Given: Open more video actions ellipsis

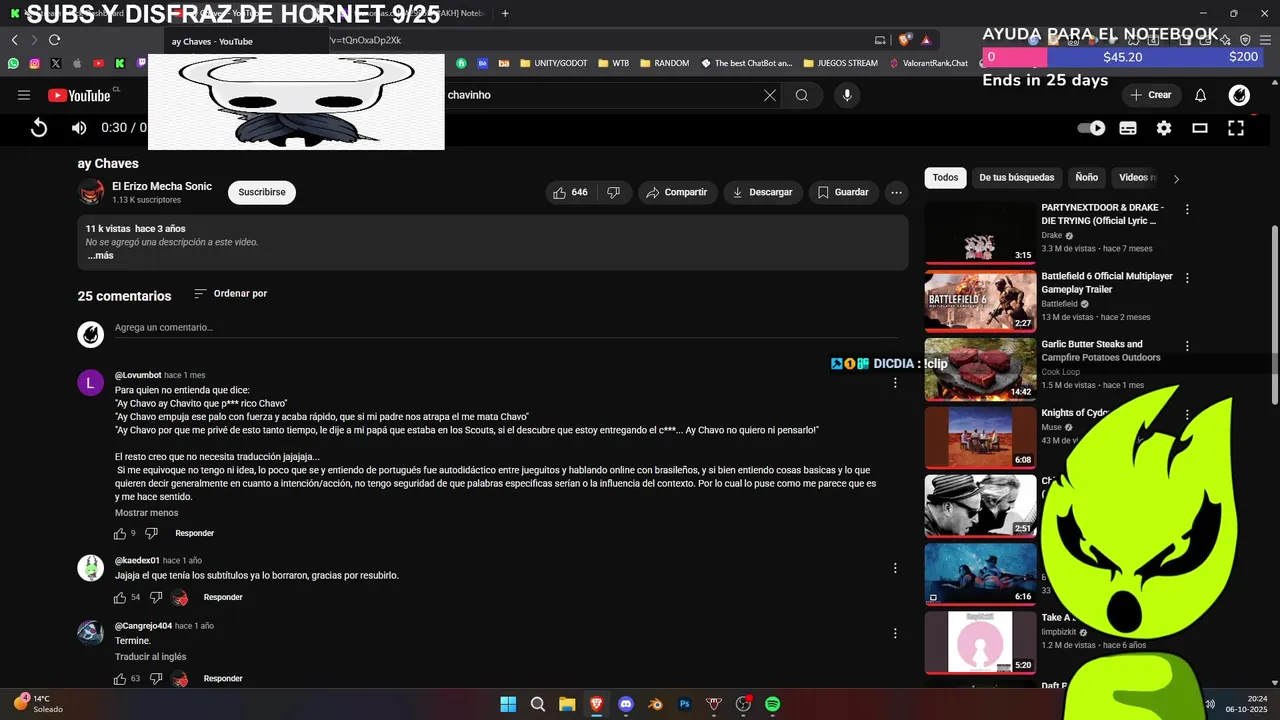Looking at the screenshot, I should point(897,192).
